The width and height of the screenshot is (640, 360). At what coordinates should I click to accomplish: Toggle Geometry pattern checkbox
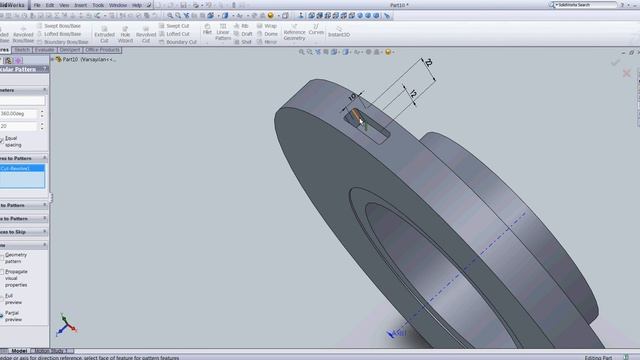click(x=2, y=257)
